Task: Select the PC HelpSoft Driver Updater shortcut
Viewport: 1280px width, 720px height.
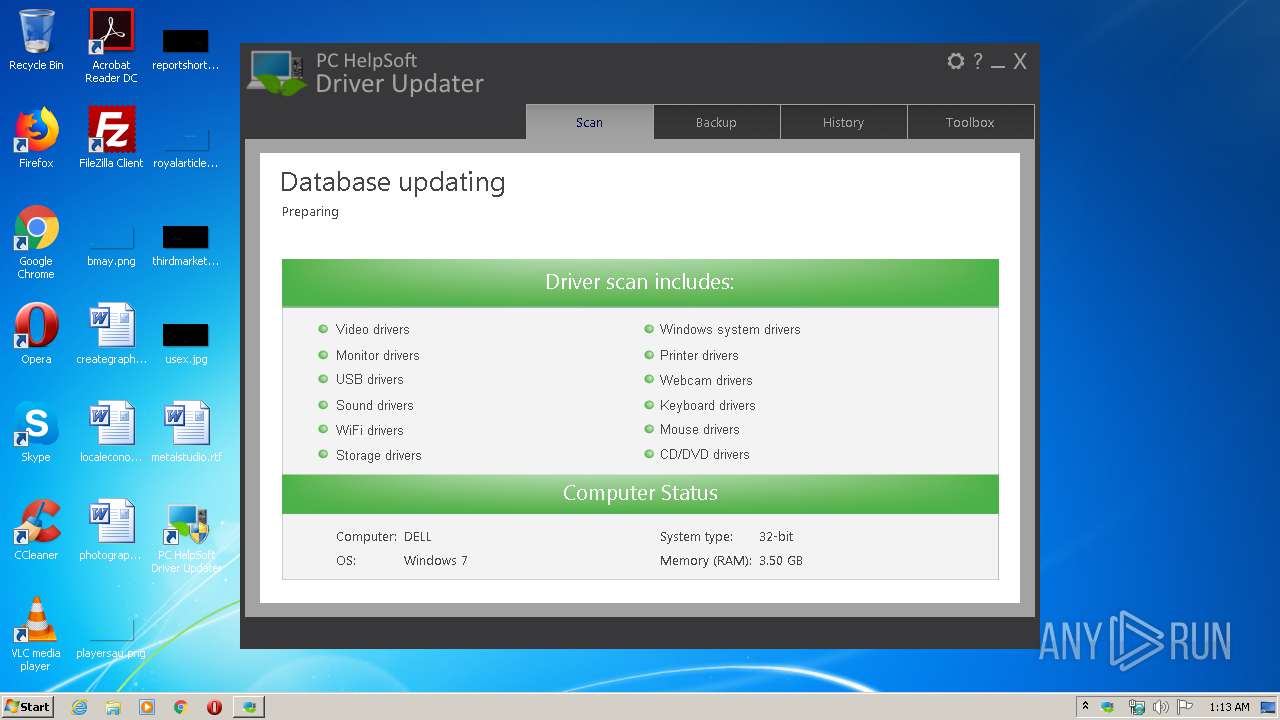Action: click(186, 538)
